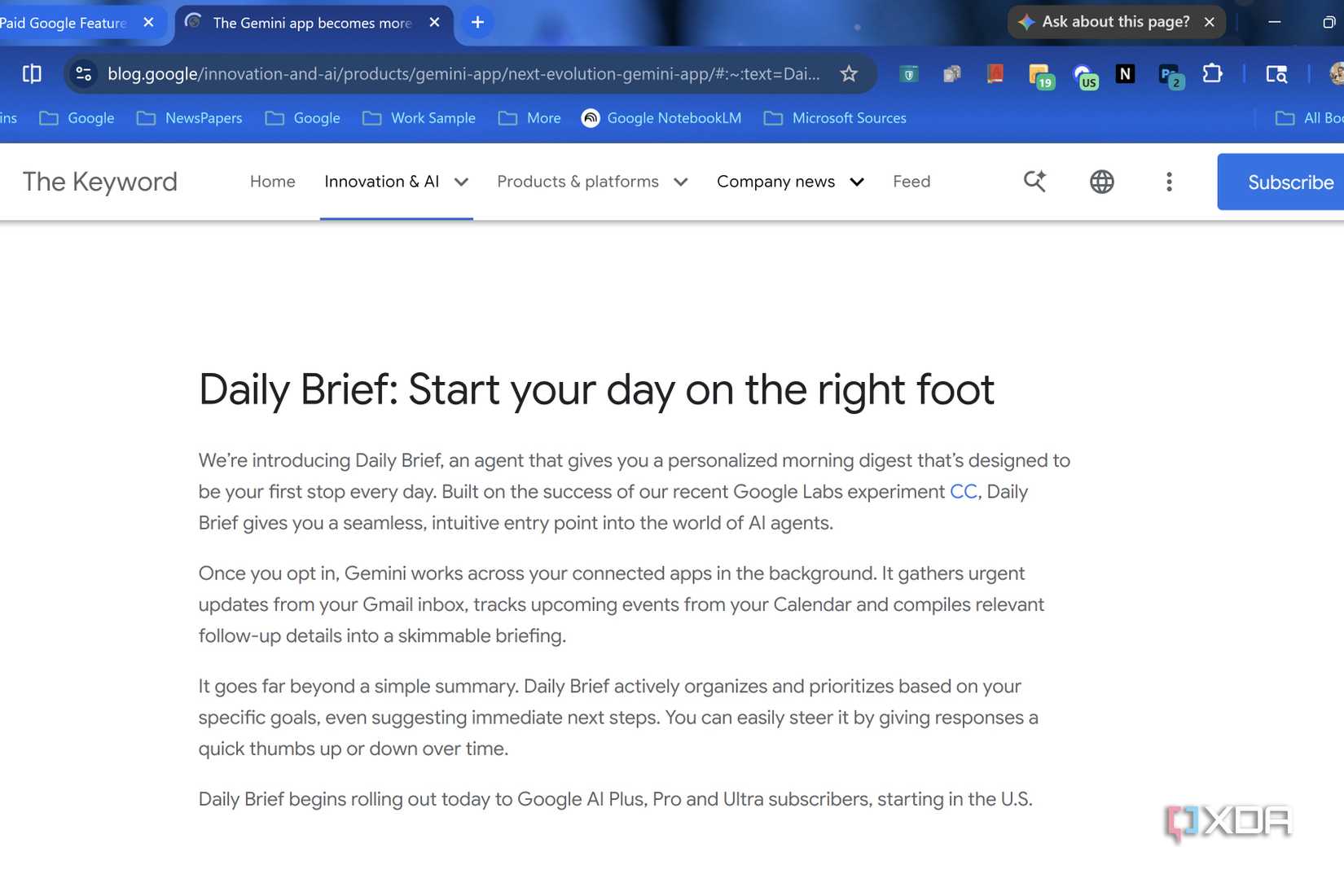
Task: Click Ask about this page Gemini button
Action: (1105, 22)
